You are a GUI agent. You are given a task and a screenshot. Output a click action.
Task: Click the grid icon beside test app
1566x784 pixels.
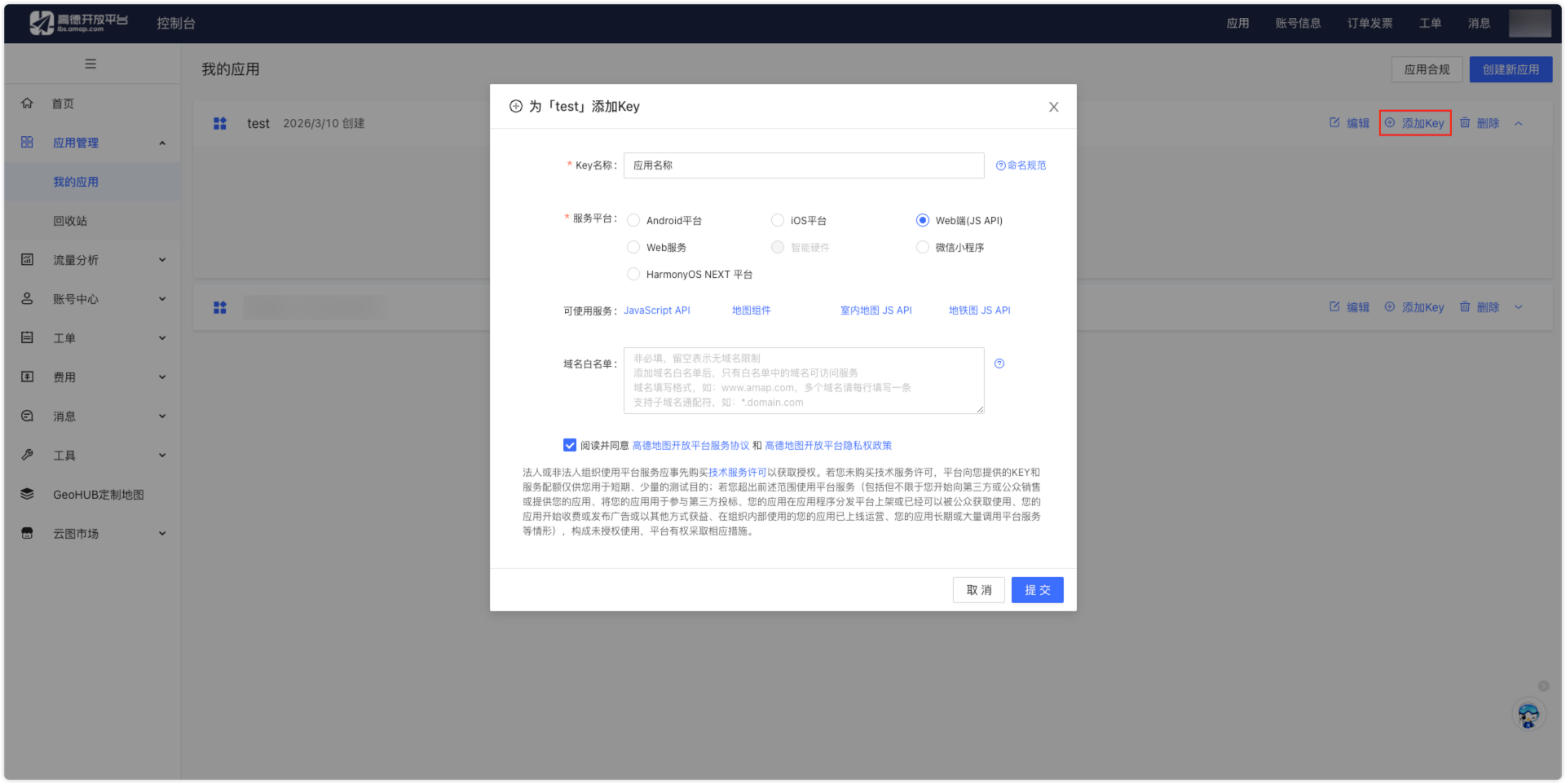220,123
